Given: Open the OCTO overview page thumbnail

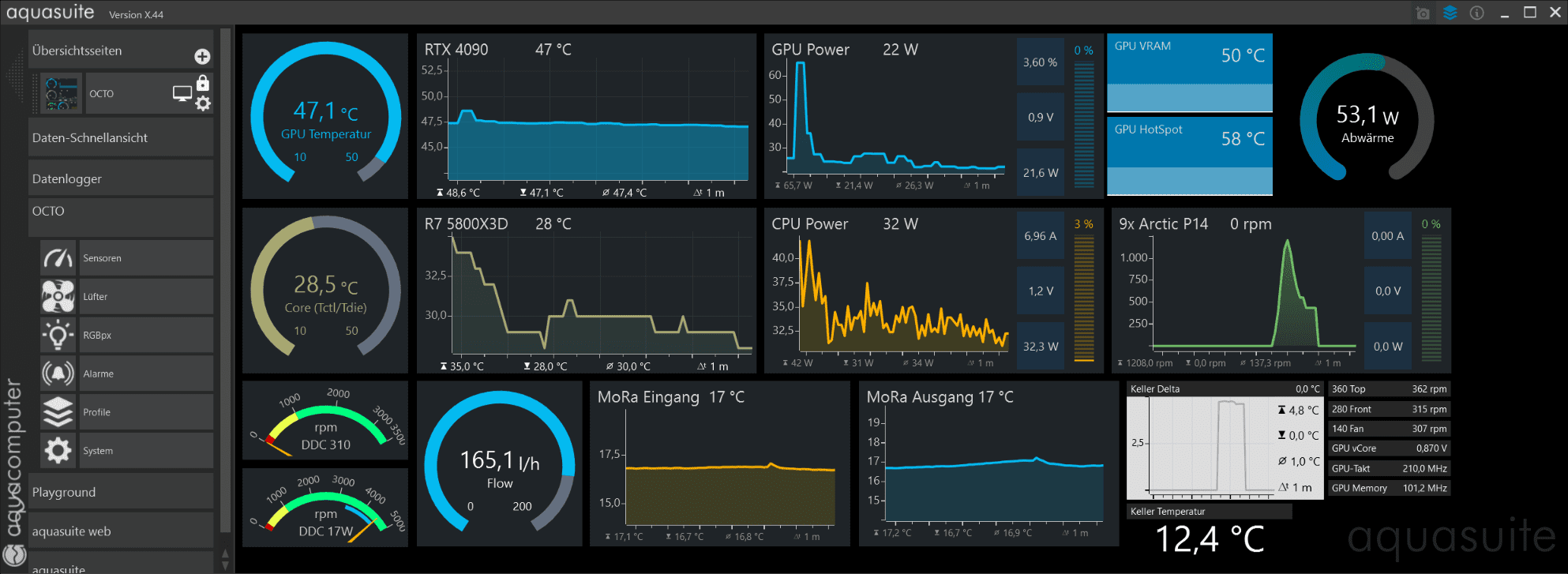Looking at the screenshot, I should (x=61, y=93).
